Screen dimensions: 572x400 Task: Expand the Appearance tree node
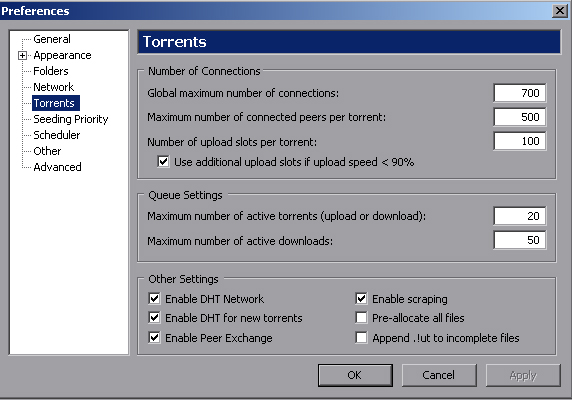point(23,55)
